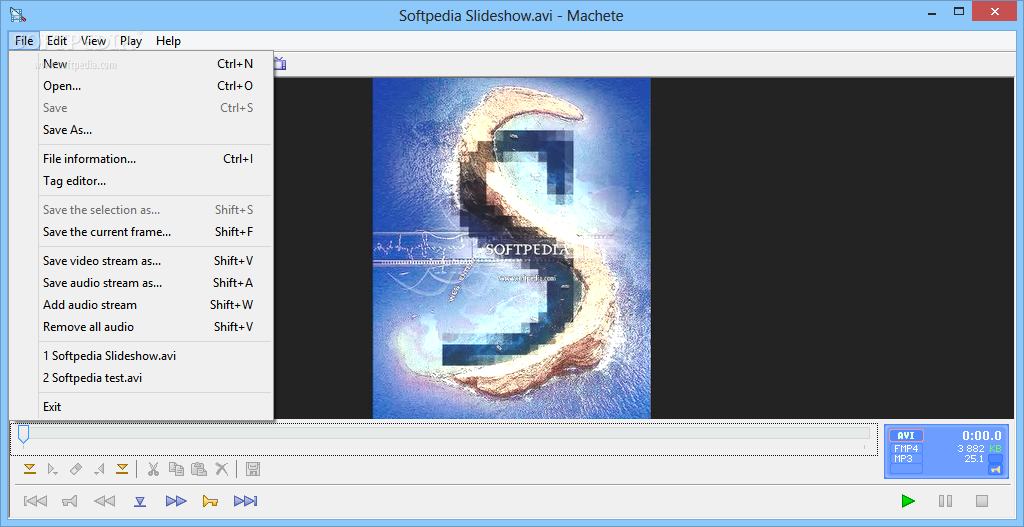Select Save audio stream as...
This screenshot has width=1024, height=527.
coord(155,283)
